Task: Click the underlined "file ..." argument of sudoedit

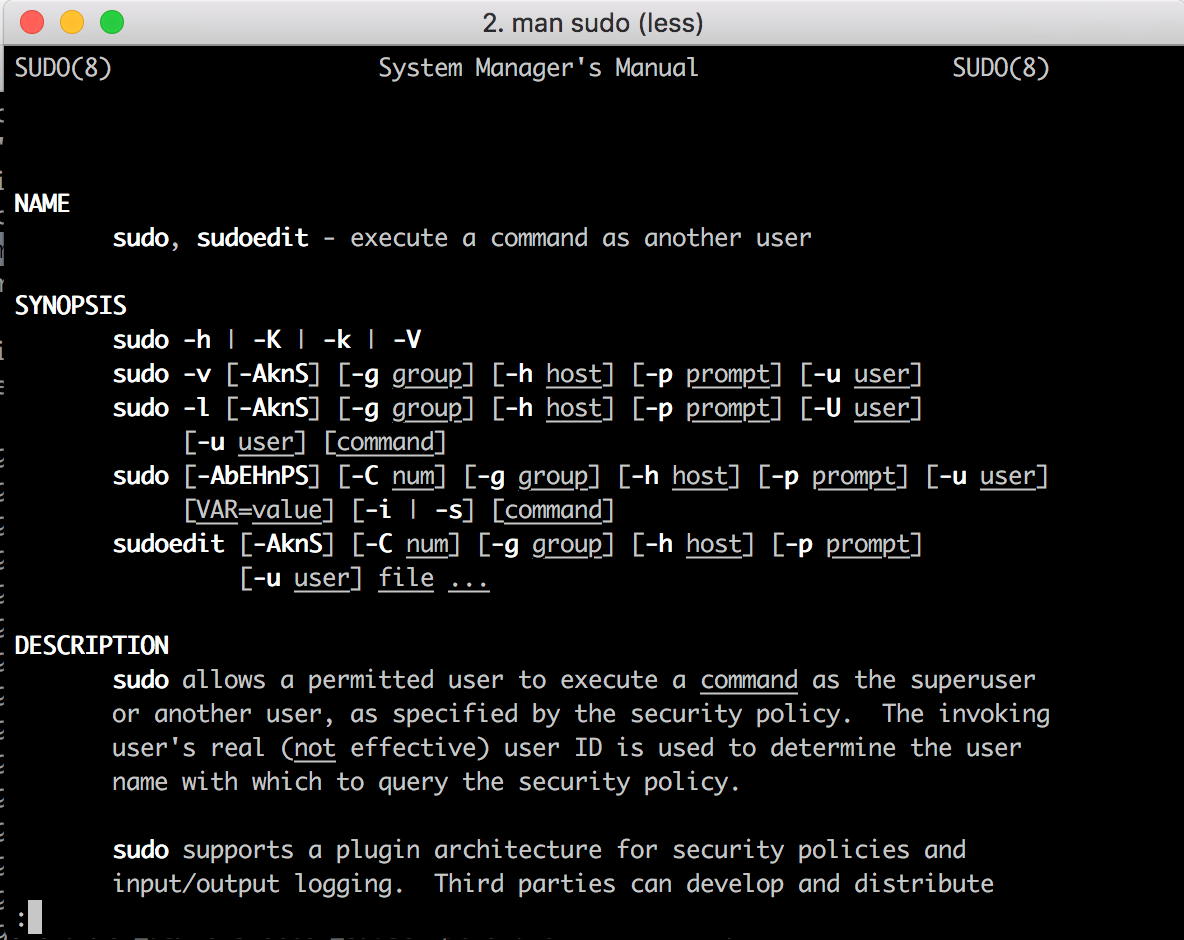Action: click(406, 578)
